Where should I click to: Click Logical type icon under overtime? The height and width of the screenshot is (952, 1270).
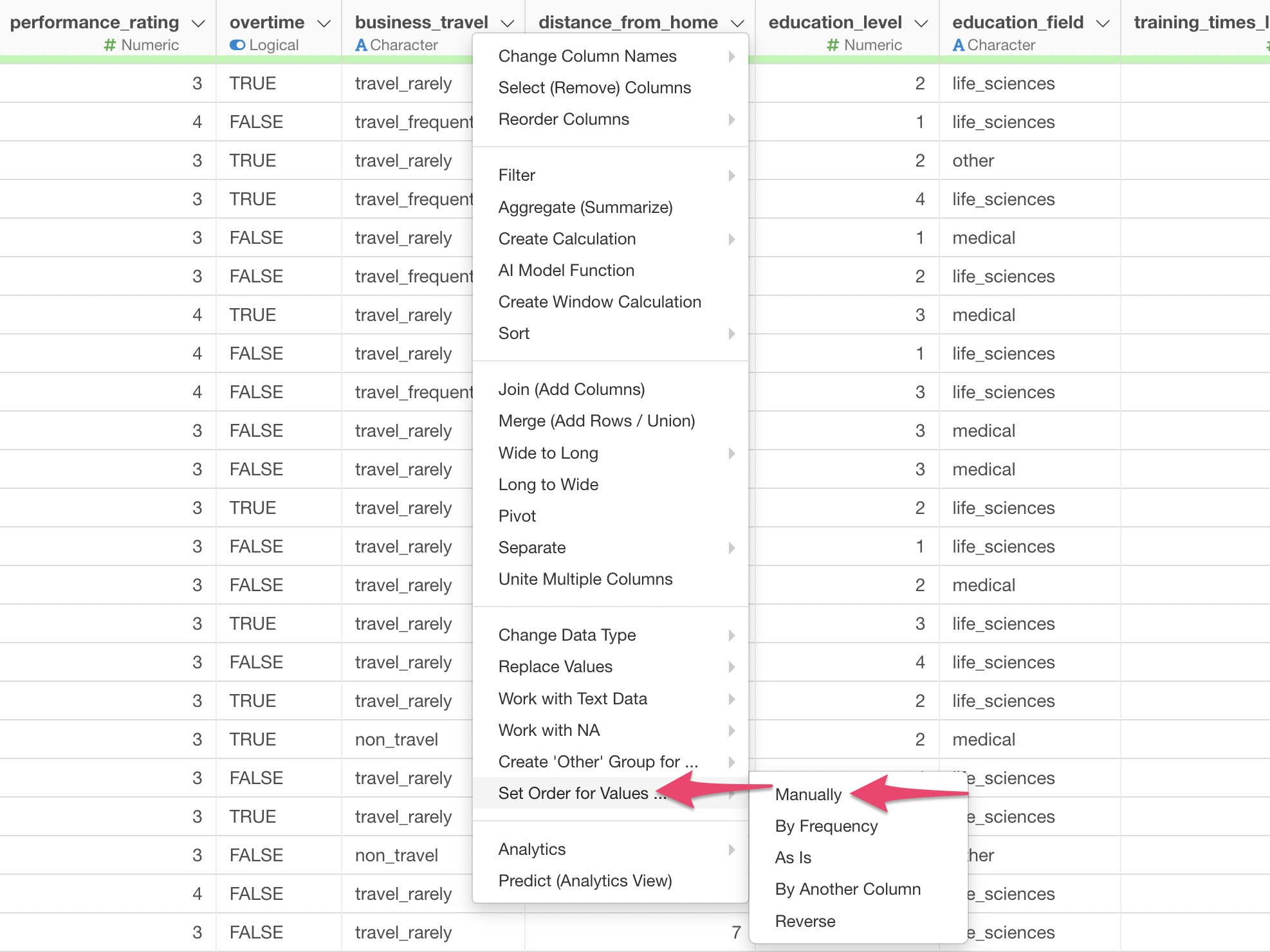237,45
